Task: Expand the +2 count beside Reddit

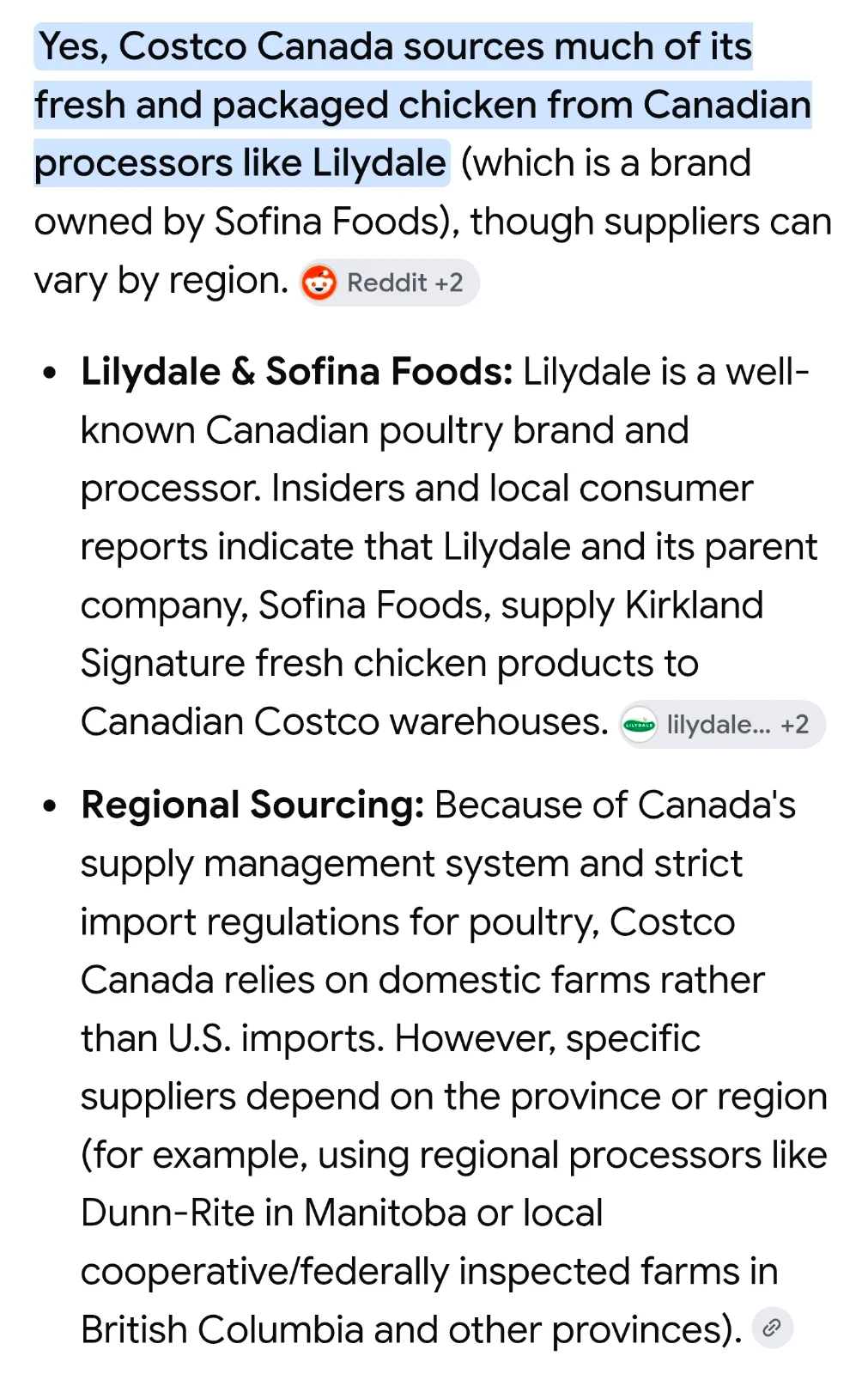Action: [449, 283]
